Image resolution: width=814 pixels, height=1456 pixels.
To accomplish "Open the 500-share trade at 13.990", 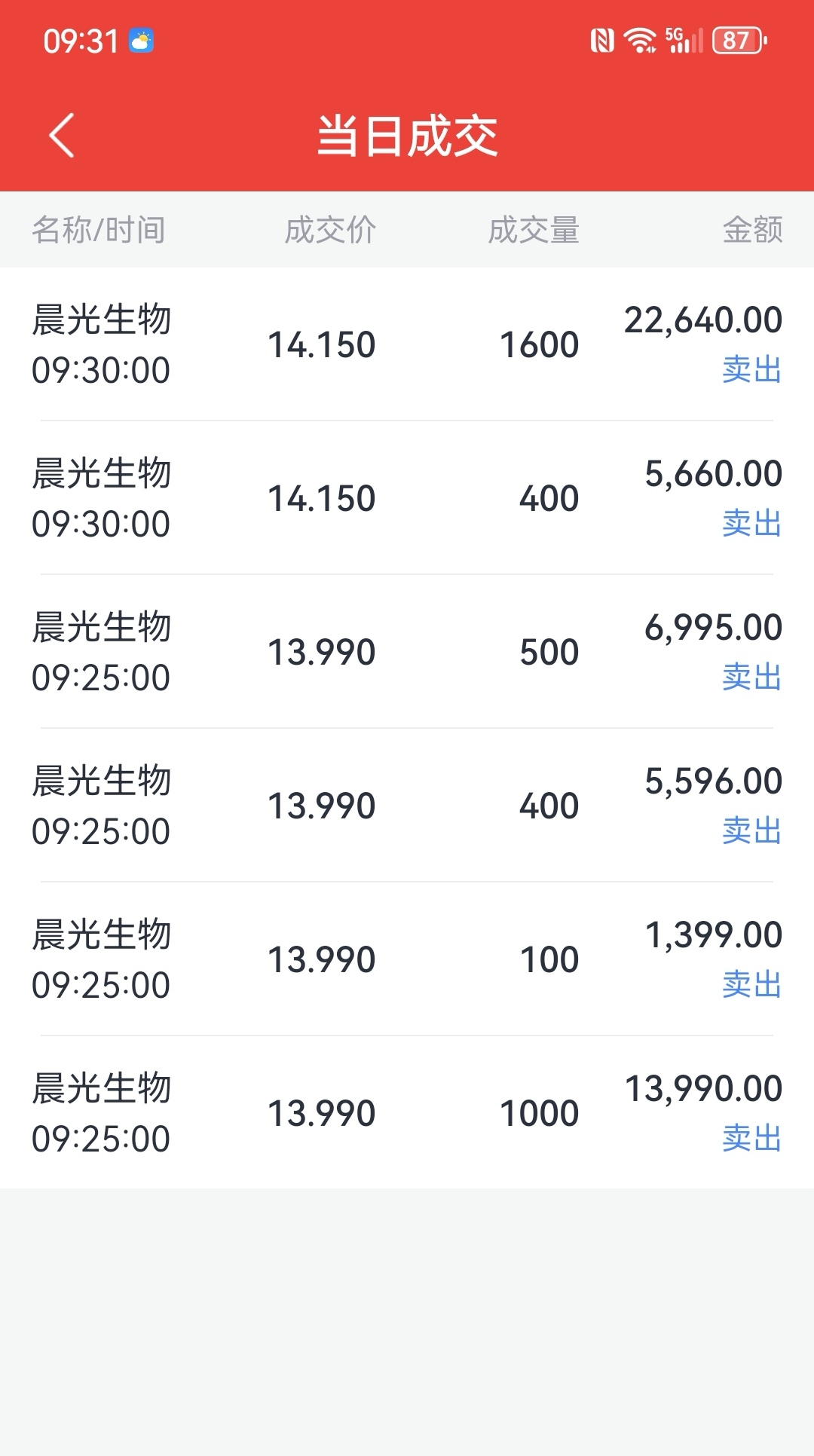I will [x=407, y=652].
